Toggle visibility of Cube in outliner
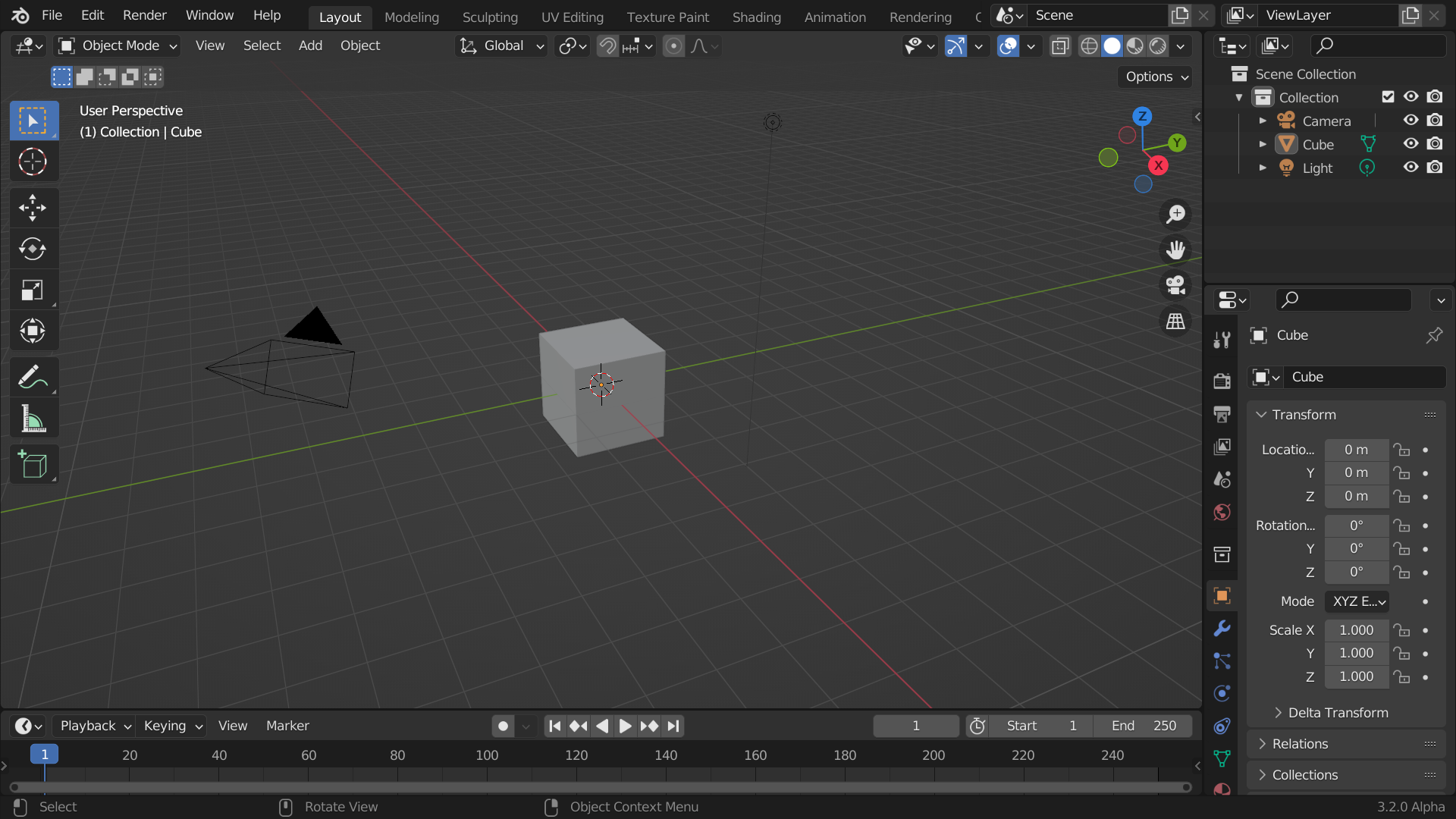The image size is (1456, 819). (x=1411, y=143)
